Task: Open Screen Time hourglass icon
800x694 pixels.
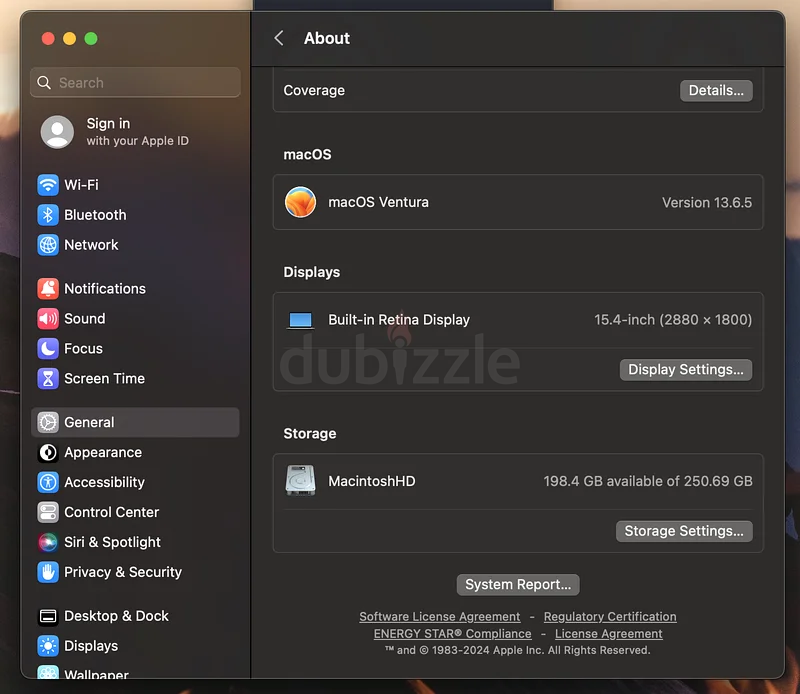Action: coord(48,379)
